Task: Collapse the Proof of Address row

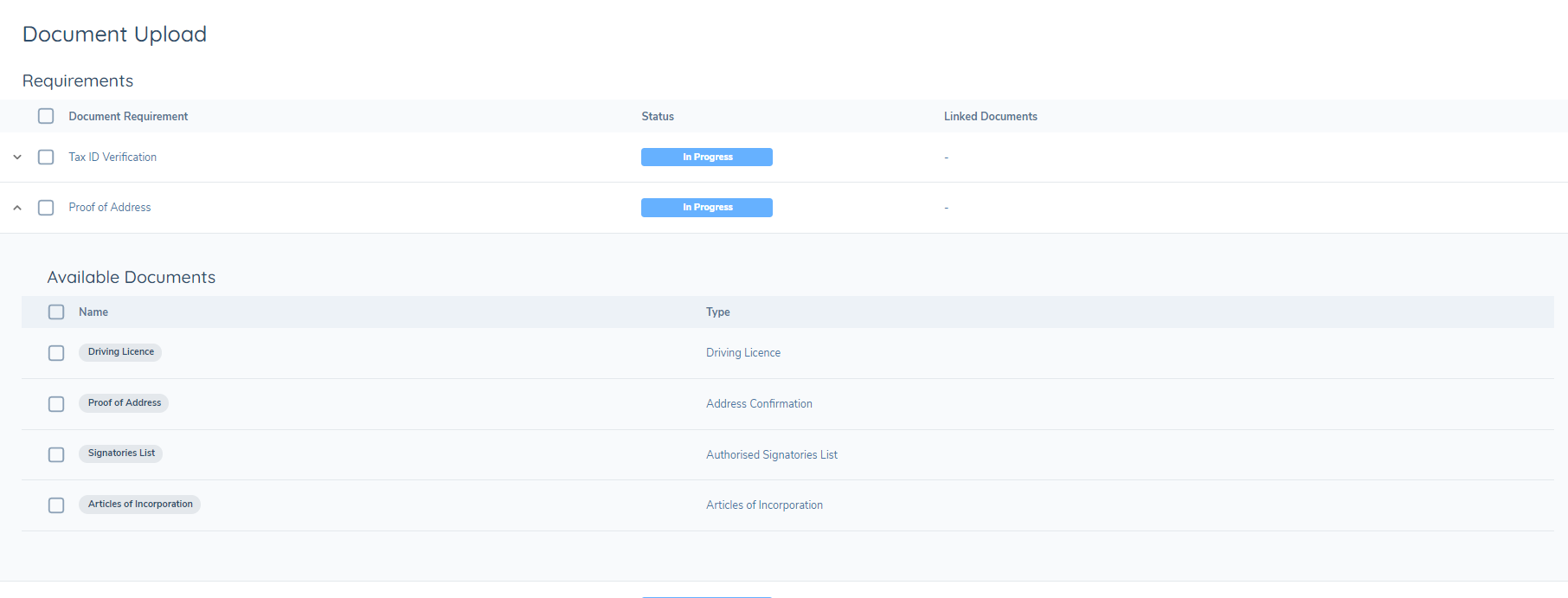Action: click(x=17, y=208)
